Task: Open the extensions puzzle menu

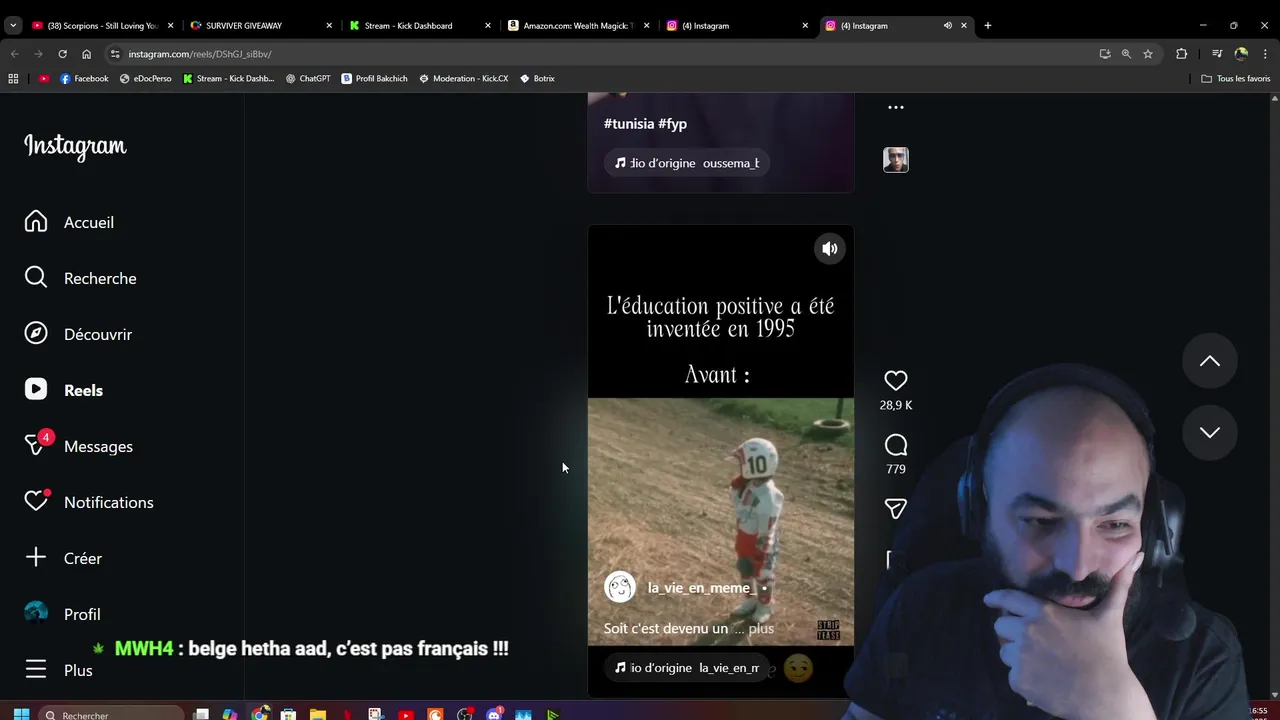Action: coord(1182,54)
